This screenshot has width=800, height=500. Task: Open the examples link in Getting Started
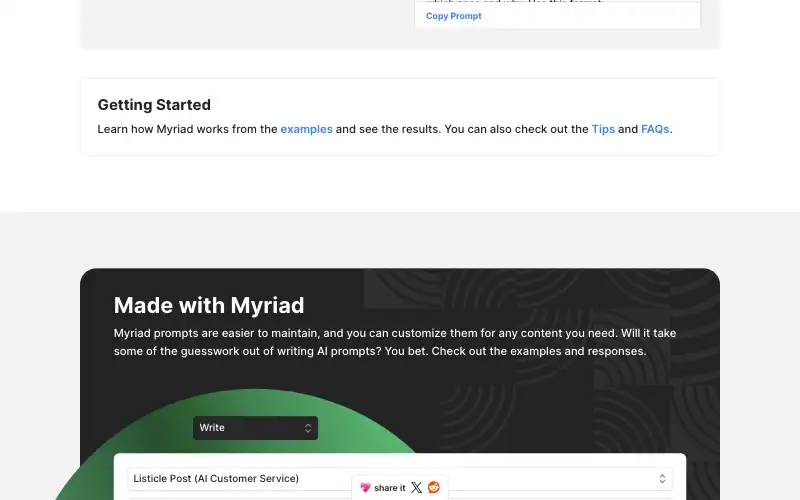click(x=306, y=129)
